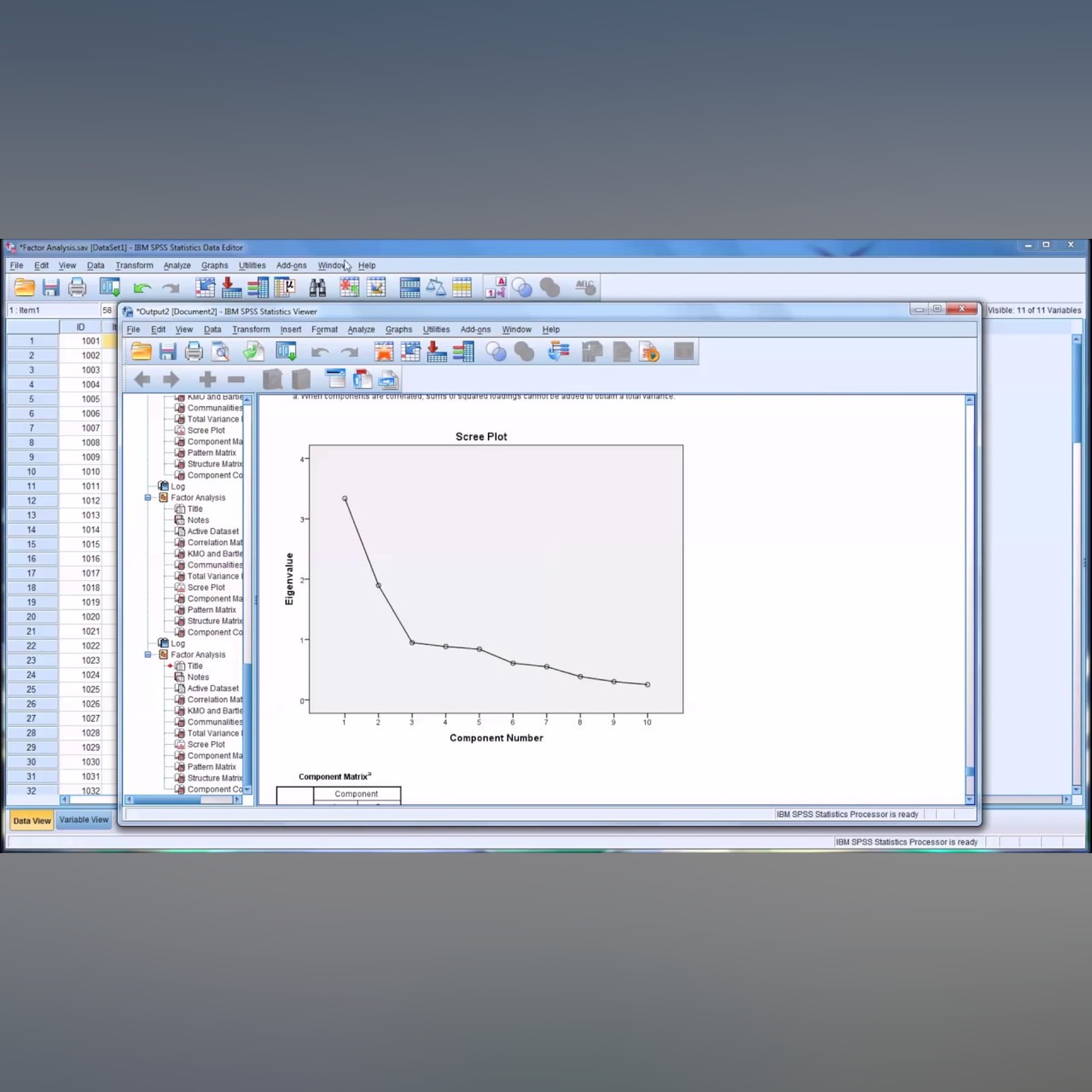Select last KMO and Bartlett outline item
The height and width of the screenshot is (1092, 1092).
(215, 711)
